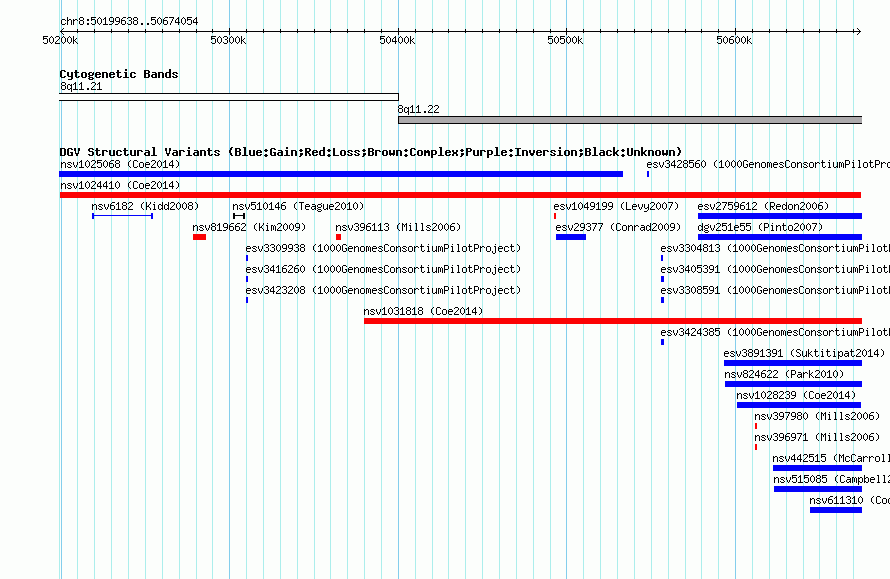This screenshot has width=890, height=579.
Task: Open the esv2759612 (Redon2006) blue bar
Action: 780,216
